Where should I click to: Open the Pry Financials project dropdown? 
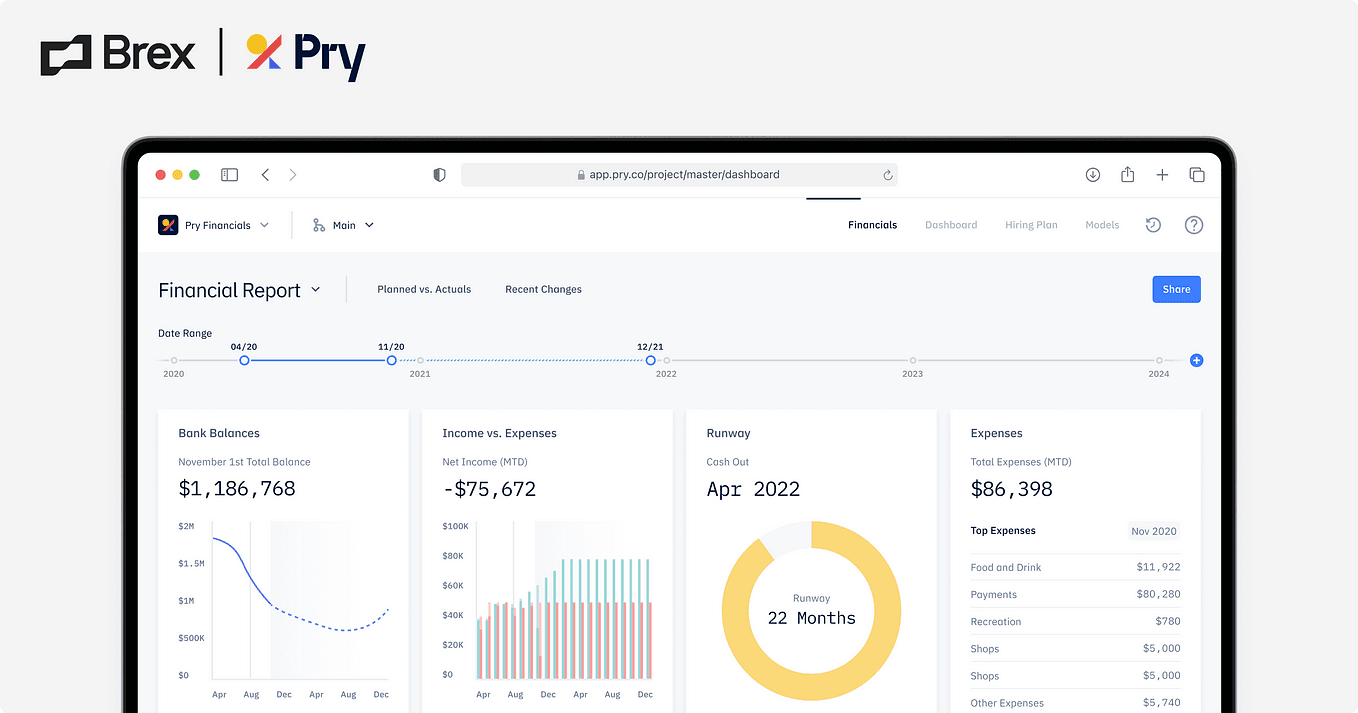pyautogui.click(x=264, y=225)
